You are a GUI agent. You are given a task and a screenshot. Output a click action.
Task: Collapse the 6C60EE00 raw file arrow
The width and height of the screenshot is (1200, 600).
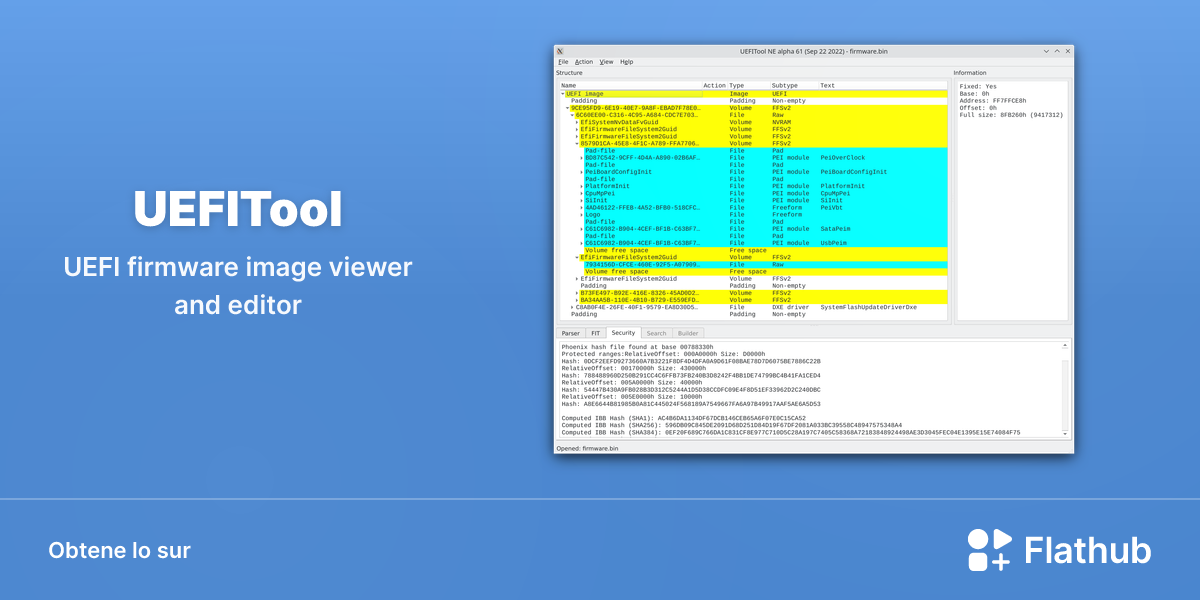tap(572, 115)
